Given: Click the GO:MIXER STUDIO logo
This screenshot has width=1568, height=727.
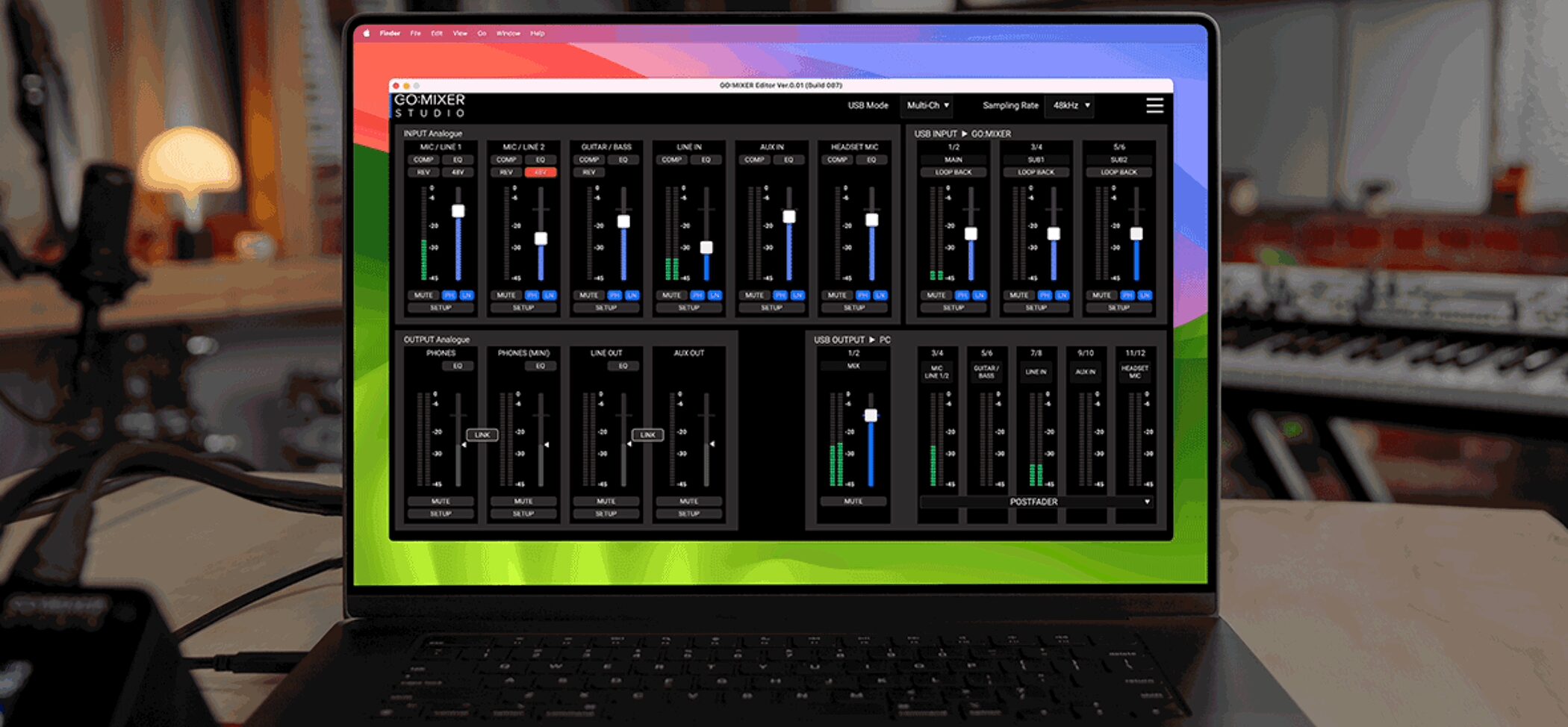Looking at the screenshot, I should pos(429,106).
